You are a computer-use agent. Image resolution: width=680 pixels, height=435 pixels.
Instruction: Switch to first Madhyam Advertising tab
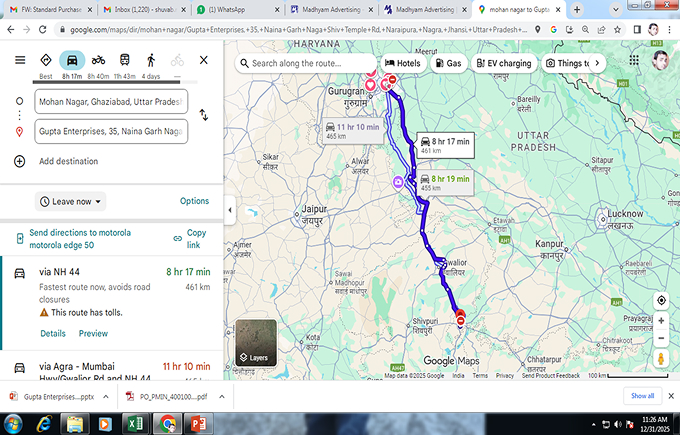pyautogui.click(x=331, y=9)
